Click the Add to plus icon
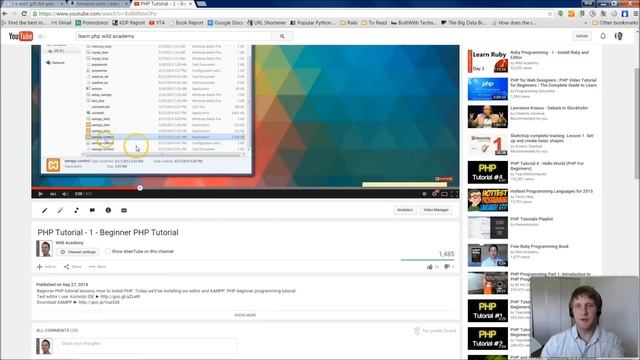This screenshot has width=640, height=360. click(x=40, y=267)
